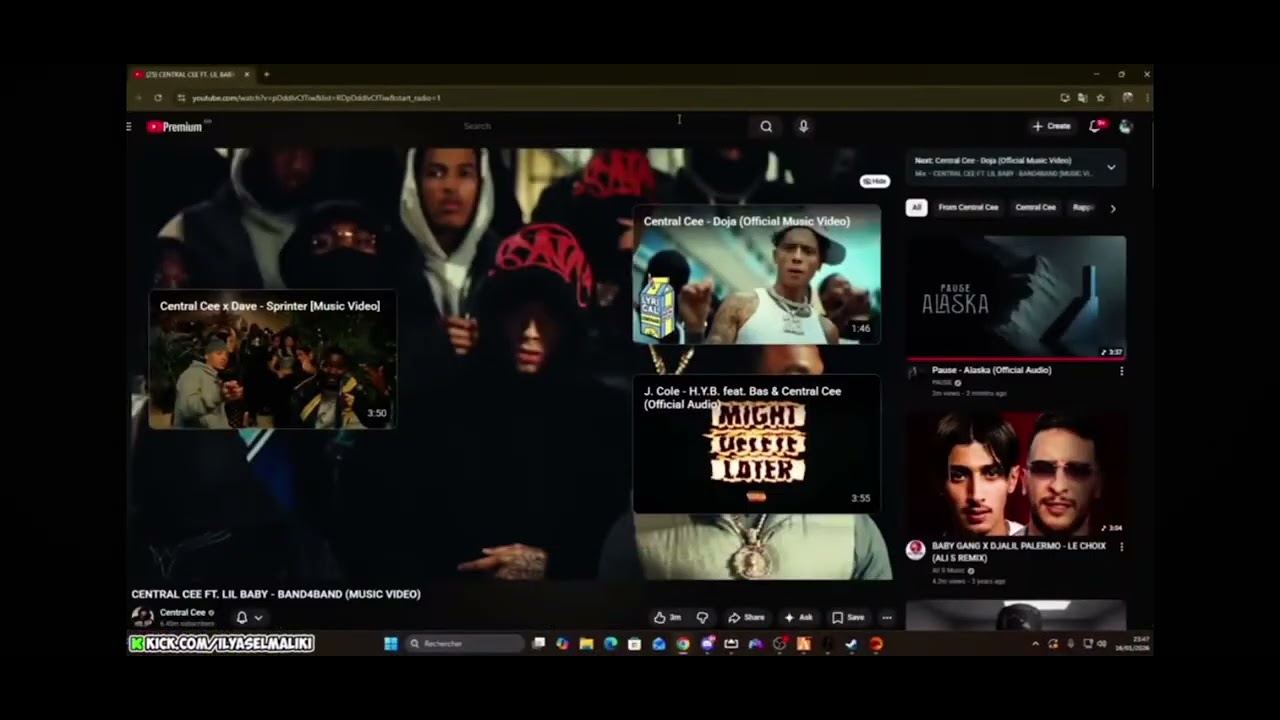Open Pause - Alaska (Official Audio) title
This screenshot has height=720, width=1280.
(991, 370)
